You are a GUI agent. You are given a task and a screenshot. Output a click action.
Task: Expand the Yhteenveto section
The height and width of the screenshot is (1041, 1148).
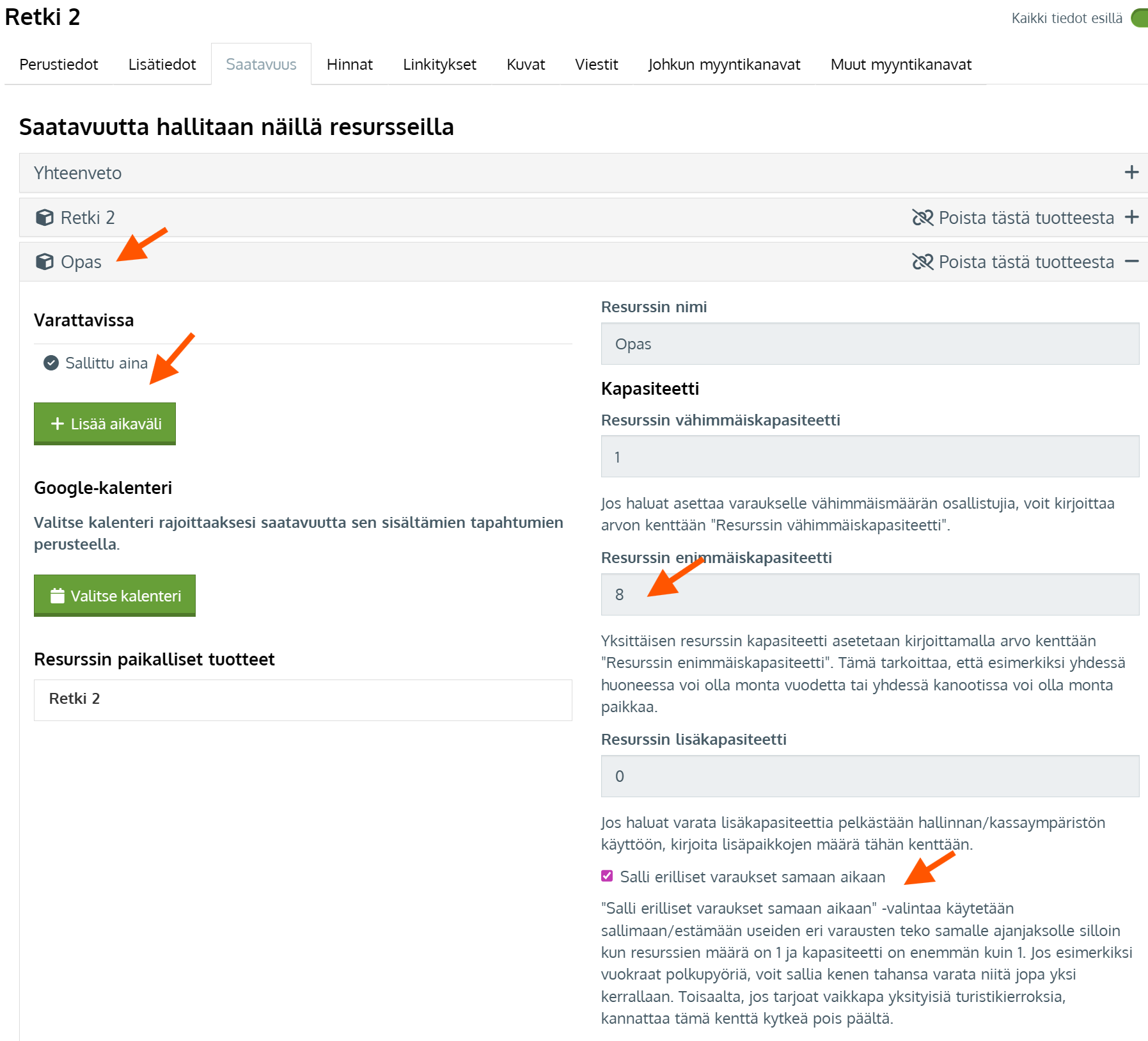tap(1131, 173)
